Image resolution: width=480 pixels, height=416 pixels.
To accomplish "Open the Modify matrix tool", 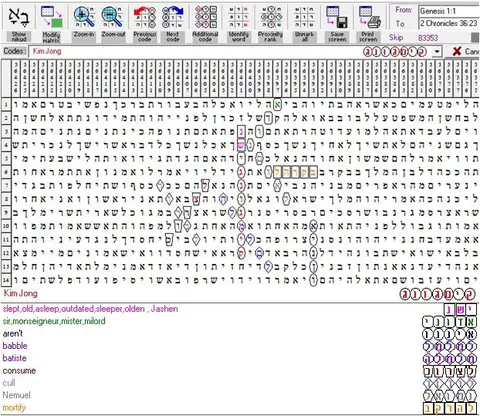I will point(51,17).
